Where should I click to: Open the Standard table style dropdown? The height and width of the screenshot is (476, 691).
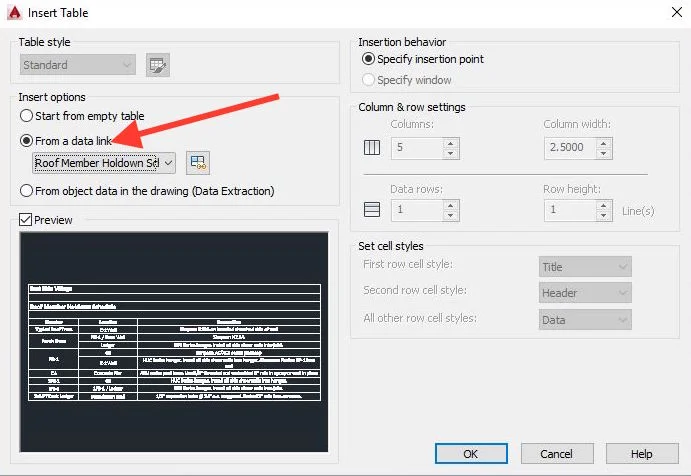pyautogui.click(x=78, y=65)
